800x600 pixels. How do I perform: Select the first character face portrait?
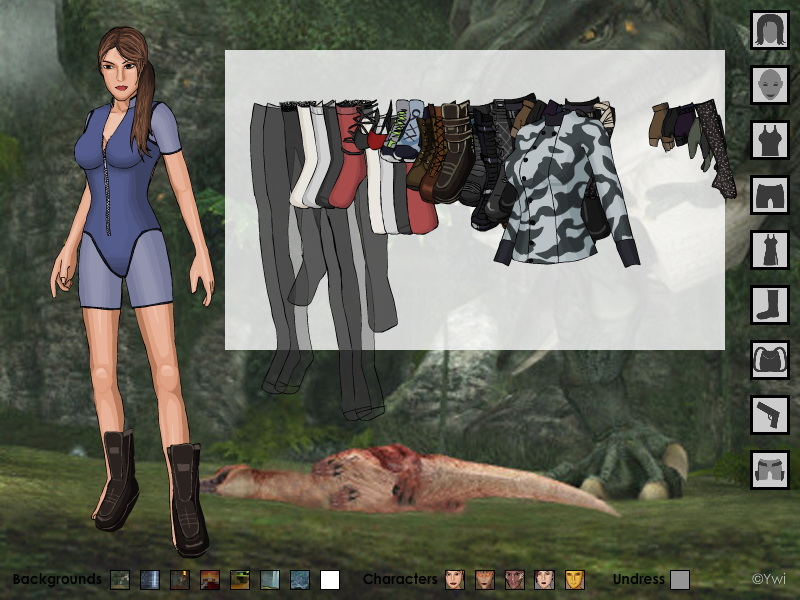(455, 580)
